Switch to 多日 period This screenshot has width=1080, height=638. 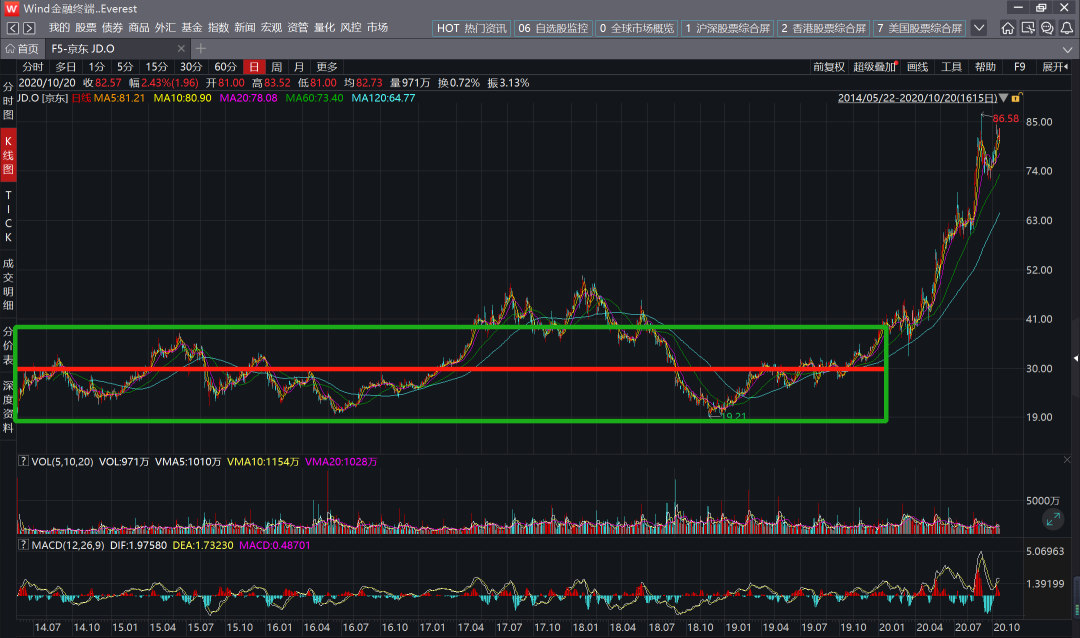click(65, 67)
